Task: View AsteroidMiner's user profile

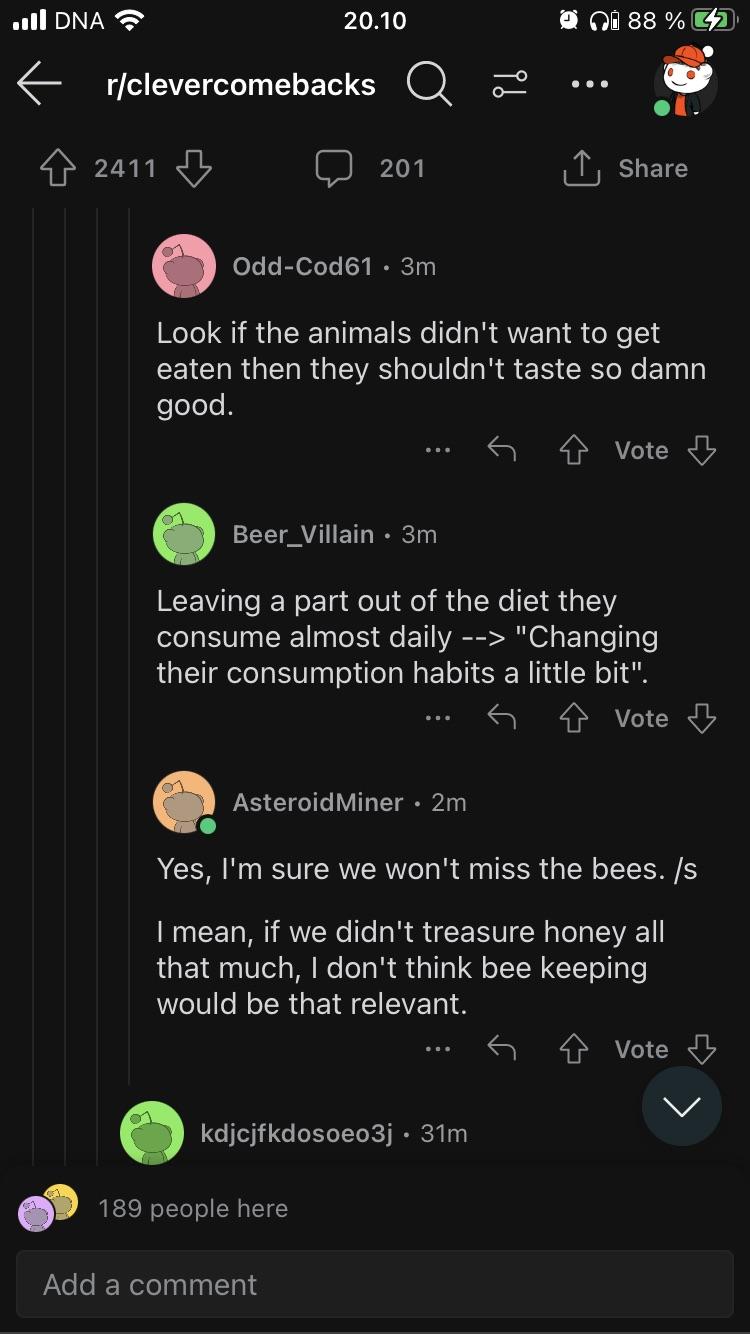Action: pos(319,801)
